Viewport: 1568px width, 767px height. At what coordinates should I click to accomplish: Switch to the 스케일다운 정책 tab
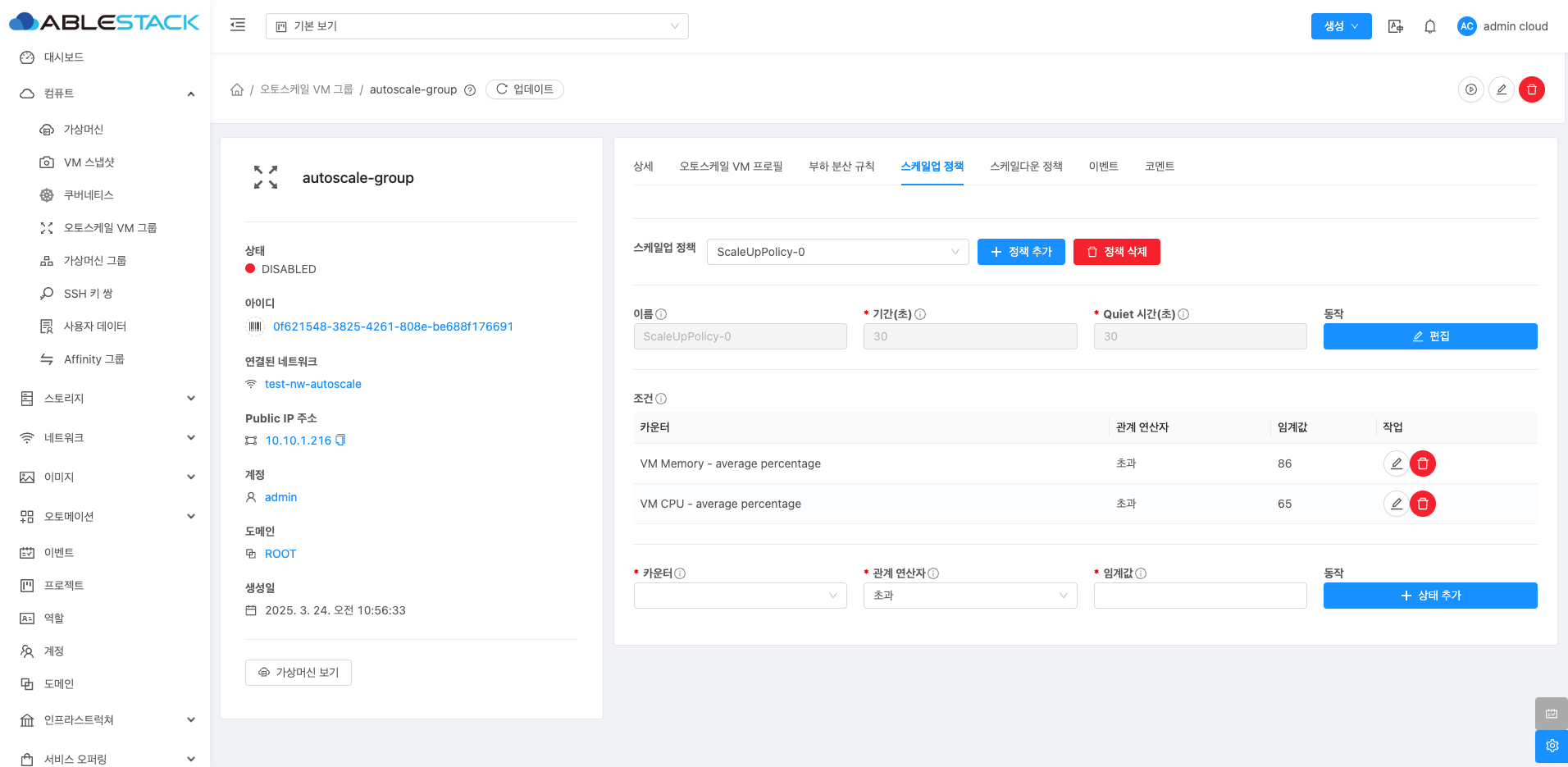(1025, 167)
